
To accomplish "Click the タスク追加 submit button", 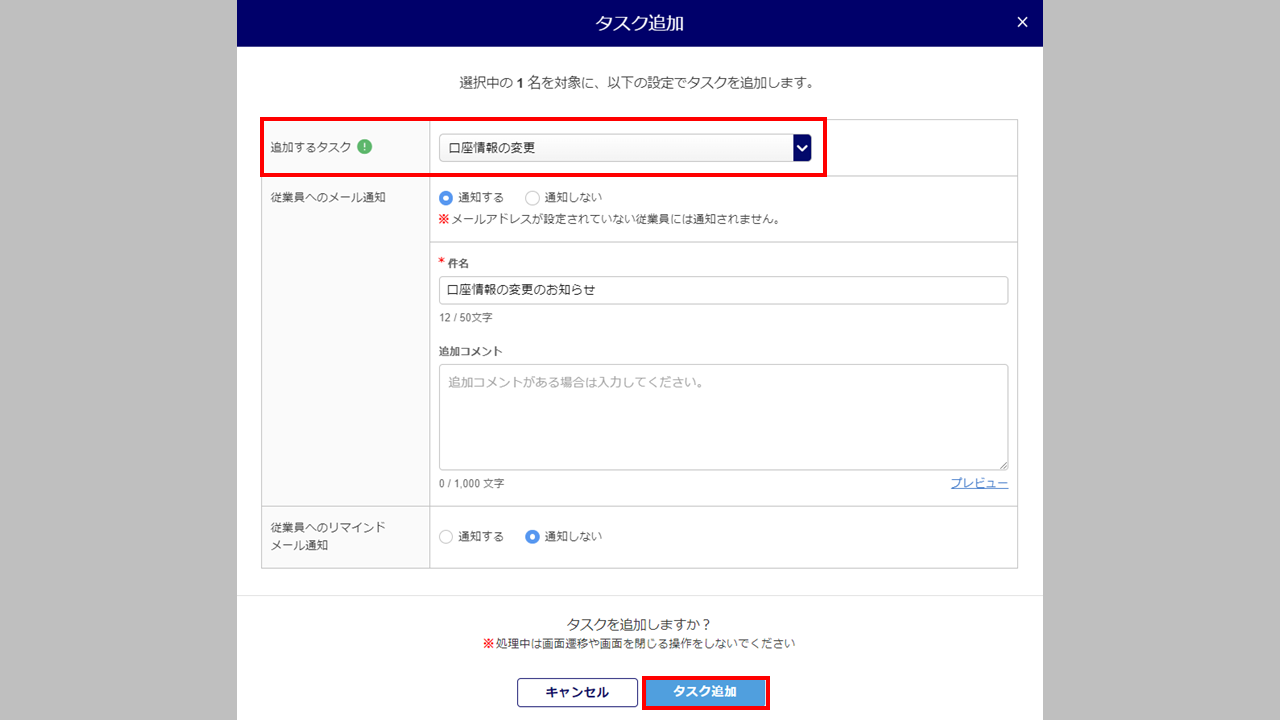I will [x=705, y=692].
